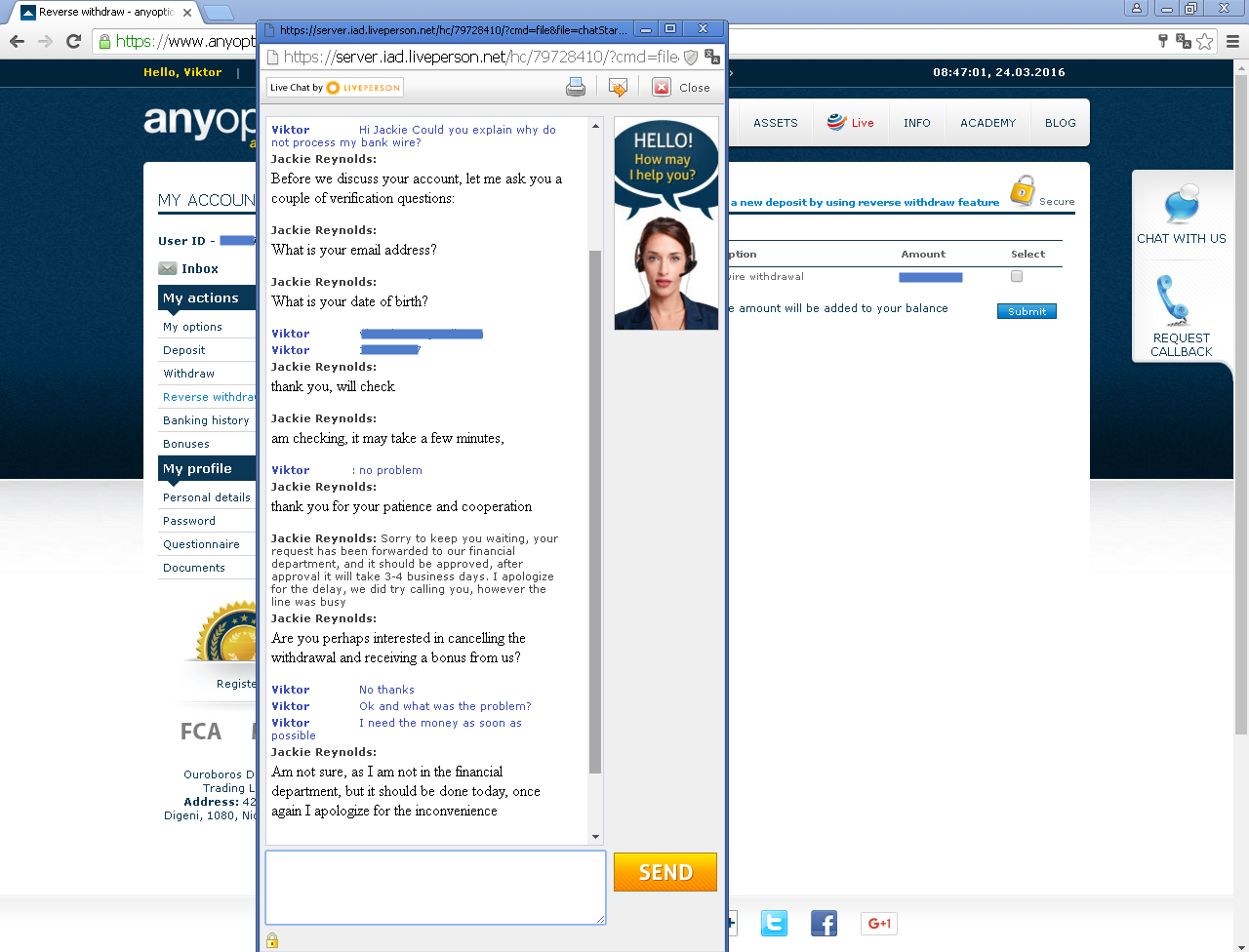Image resolution: width=1249 pixels, height=952 pixels.
Task: Open the BLOG menu item
Action: (x=1061, y=123)
